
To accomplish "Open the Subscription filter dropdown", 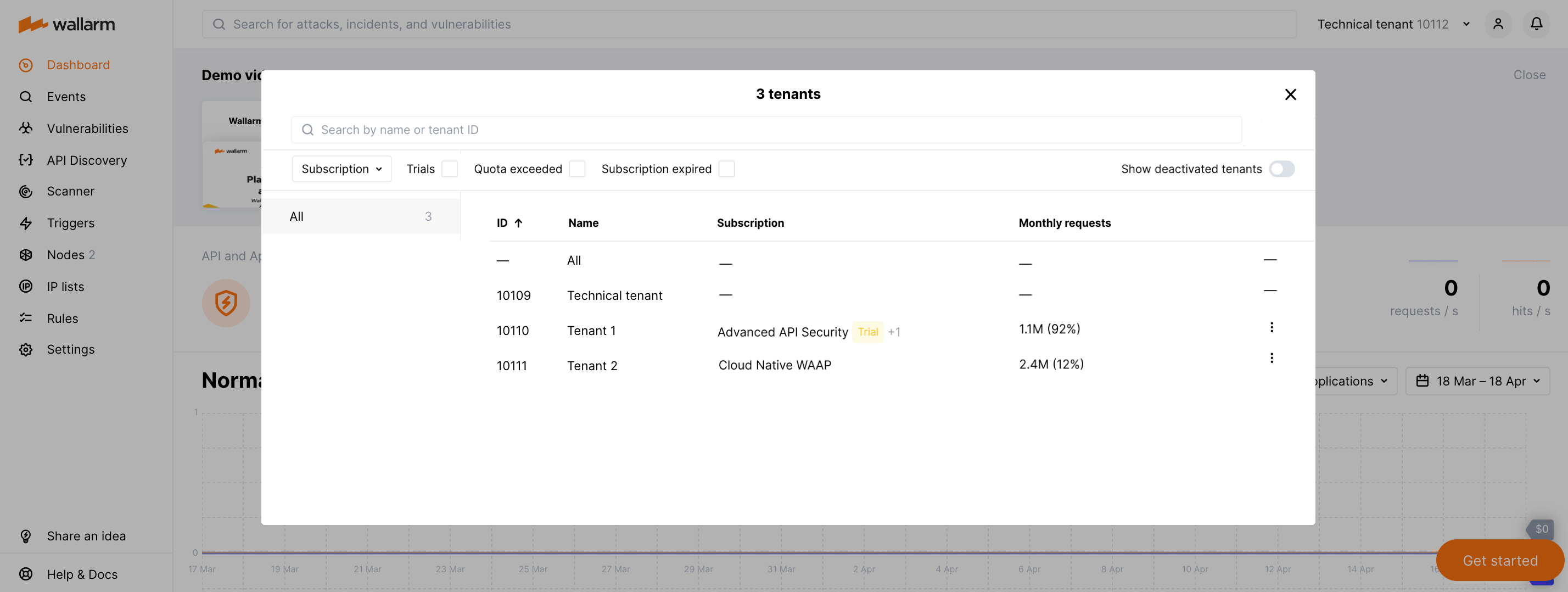I will click(x=341, y=169).
